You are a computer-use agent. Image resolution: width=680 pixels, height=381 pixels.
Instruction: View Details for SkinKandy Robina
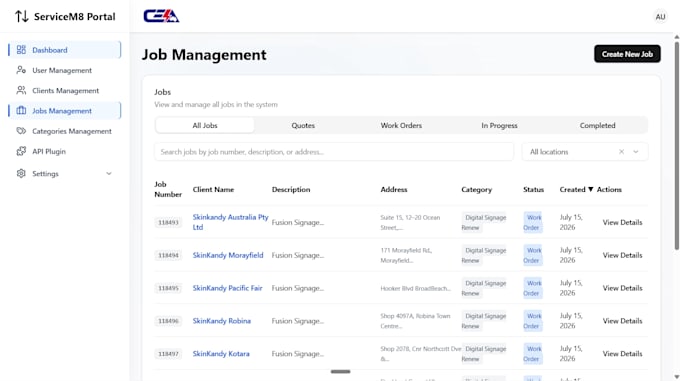point(622,321)
